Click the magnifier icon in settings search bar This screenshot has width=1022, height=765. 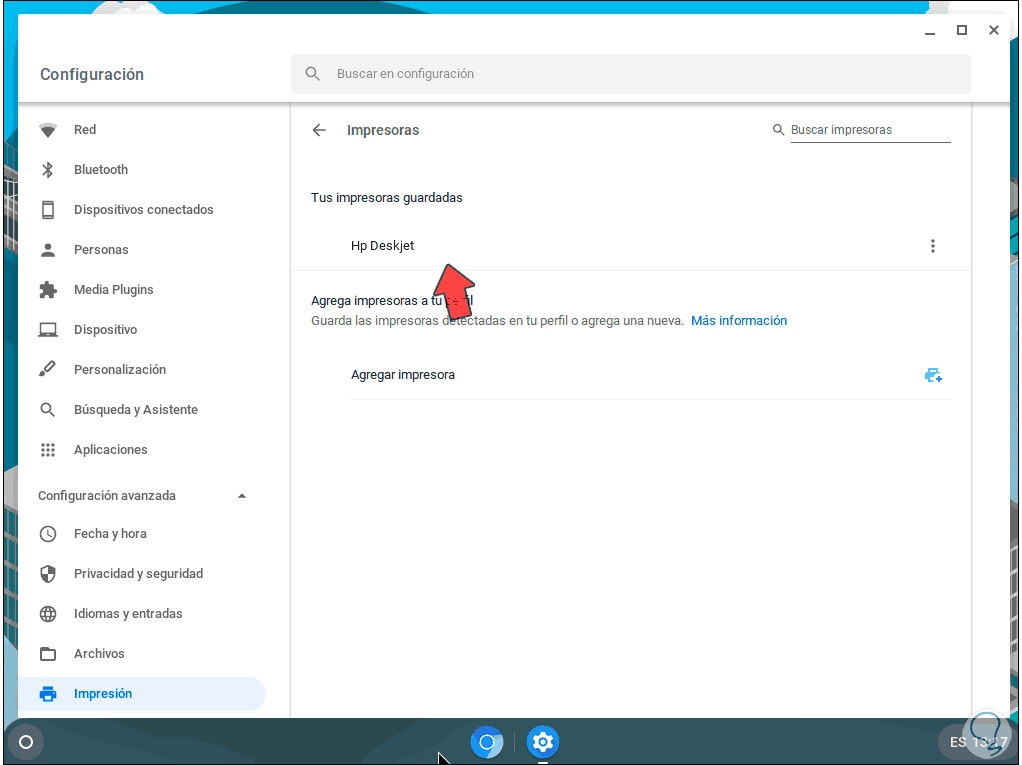tap(312, 74)
